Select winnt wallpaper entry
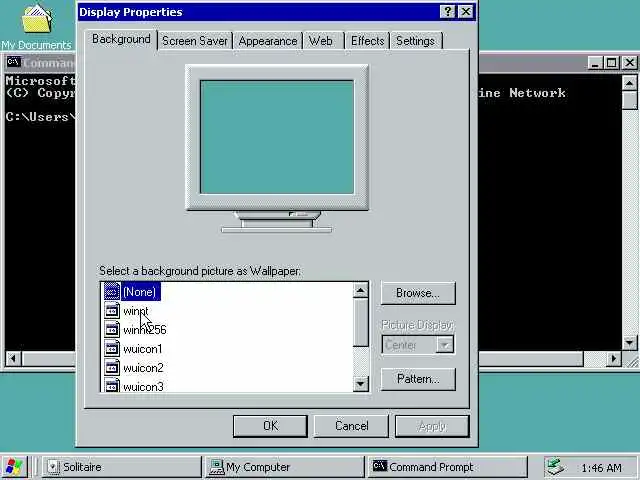Screen dimensions: 640x480 [136, 311]
